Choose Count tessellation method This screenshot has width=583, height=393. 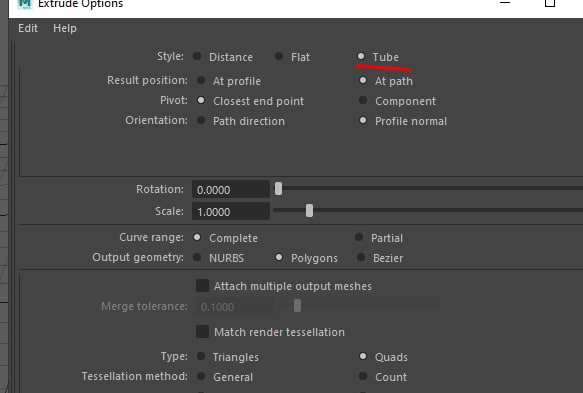pos(363,376)
